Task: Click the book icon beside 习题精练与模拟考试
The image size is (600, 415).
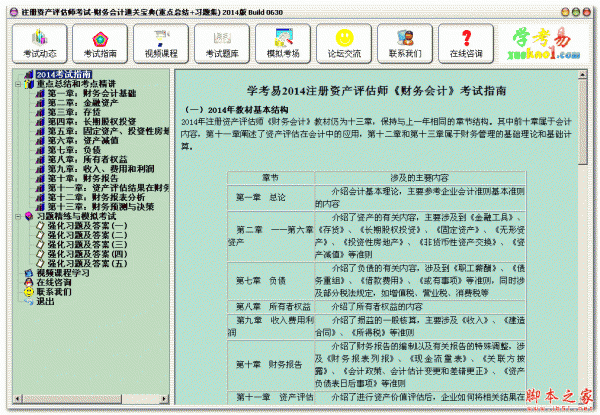Action: point(29,216)
